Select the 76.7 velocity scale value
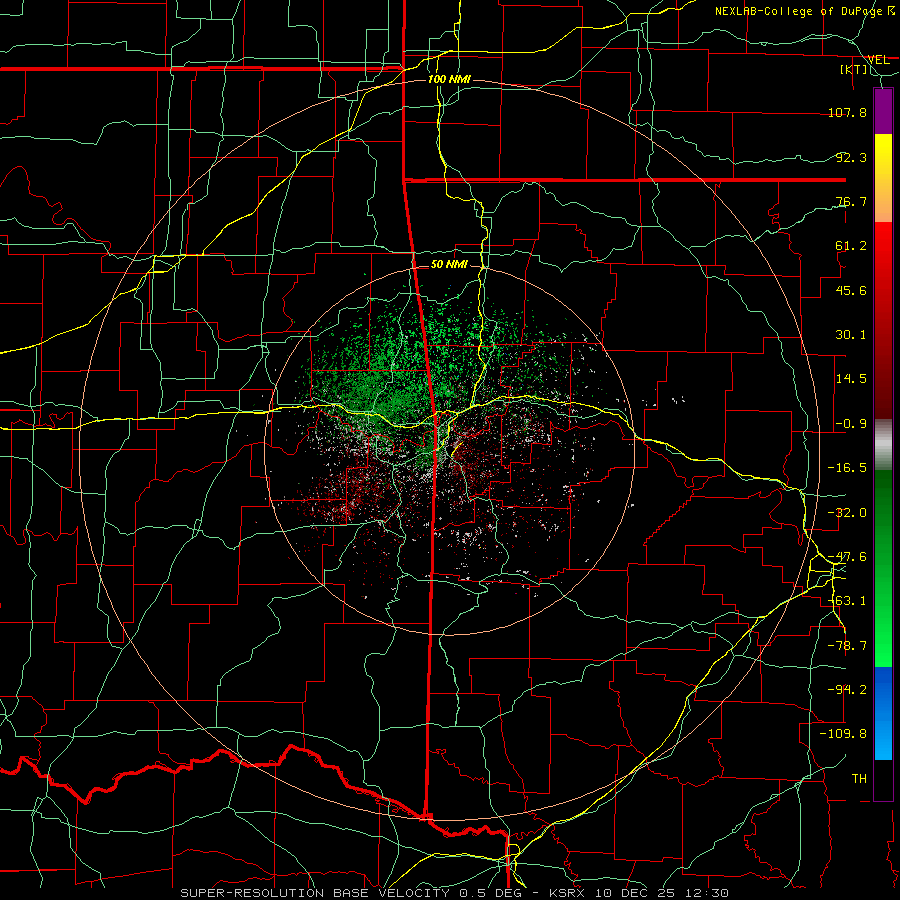The height and width of the screenshot is (900, 900). click(851, 201)
